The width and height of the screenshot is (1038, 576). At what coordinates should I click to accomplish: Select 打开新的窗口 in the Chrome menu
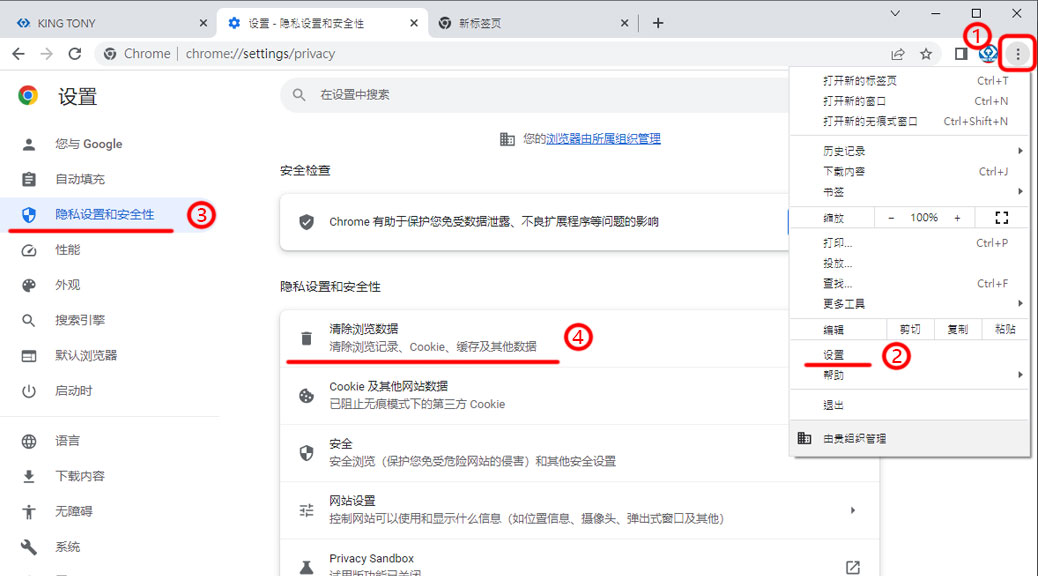coord(910,101)
